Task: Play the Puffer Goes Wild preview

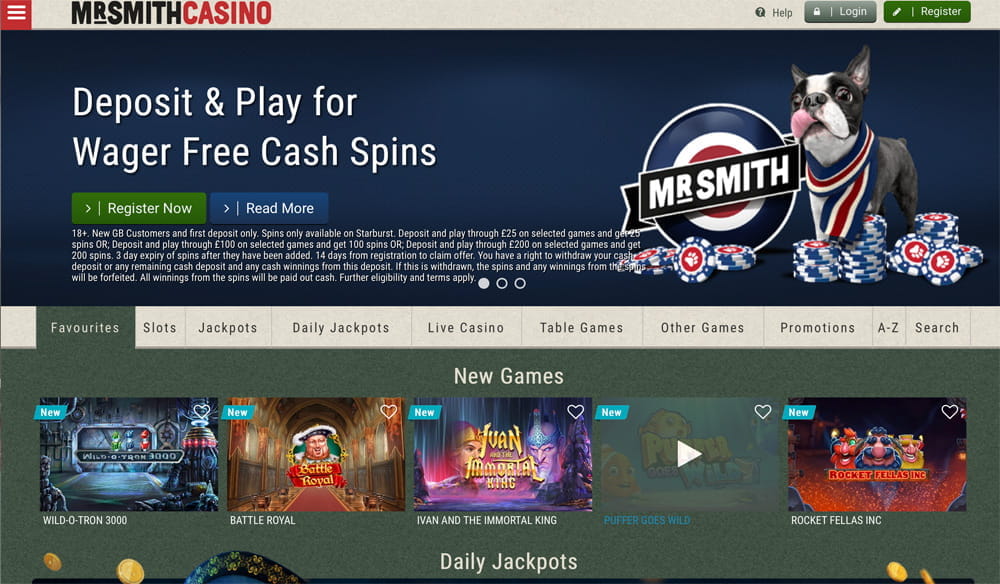Action: (689, 454)
